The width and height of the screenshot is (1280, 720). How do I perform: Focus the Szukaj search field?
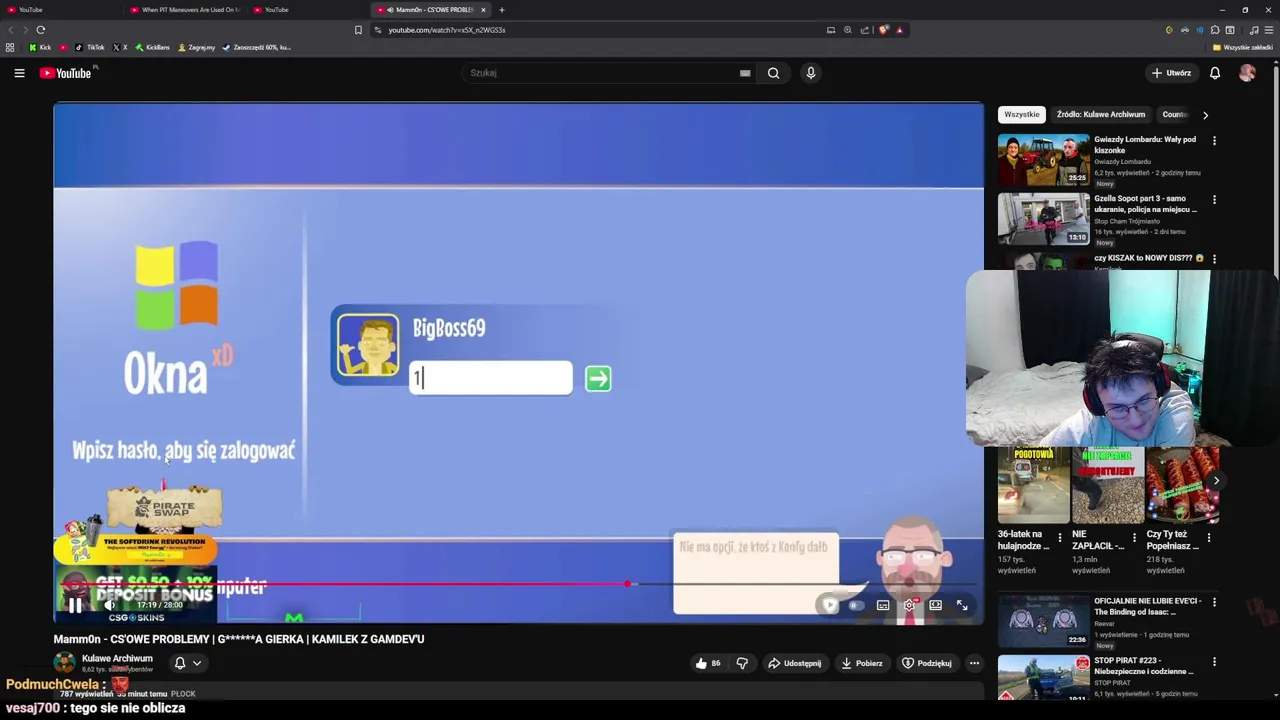point(600,73)
